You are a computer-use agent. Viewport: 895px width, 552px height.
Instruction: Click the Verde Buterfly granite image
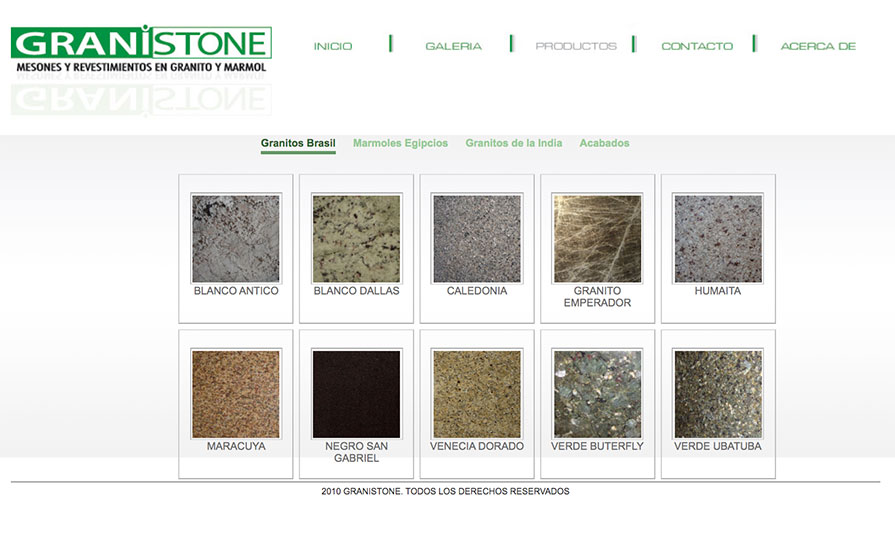pyautogui.click(x=597, y=393)
